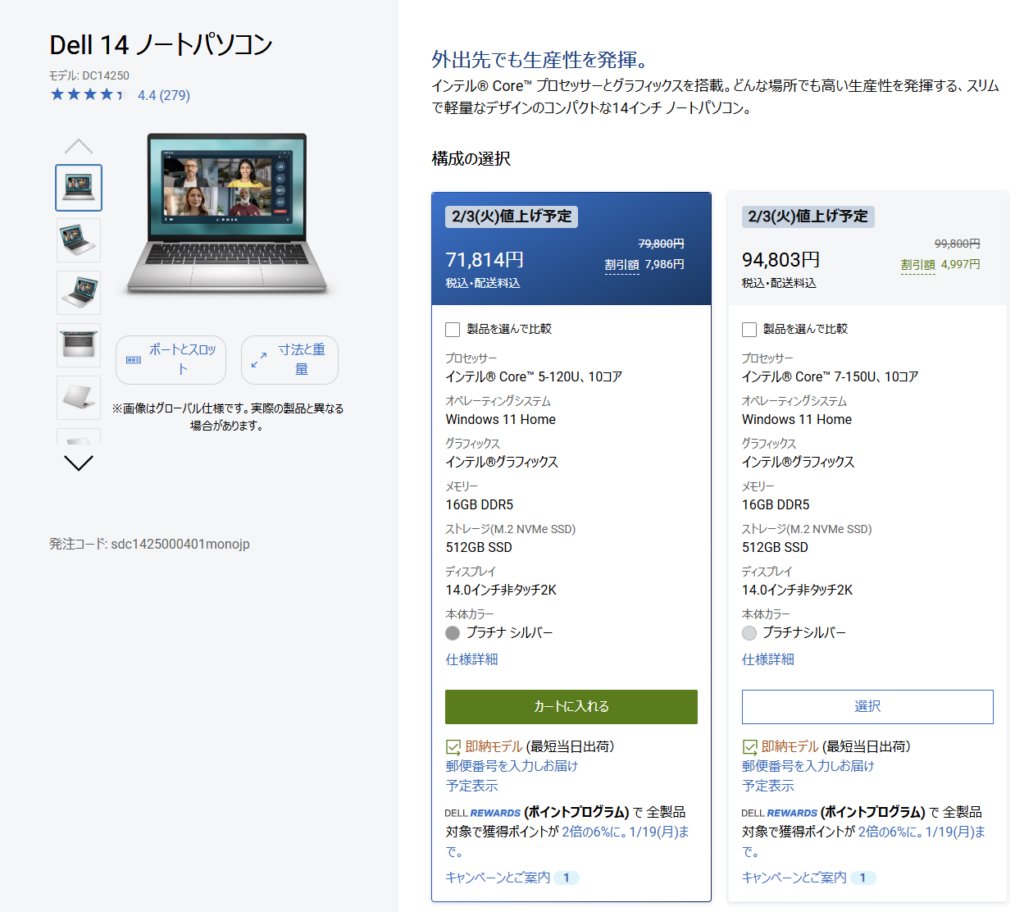Viewport: 1024px width, 912px height.
Task: Open 寸法と重量 dimensions view
Action: 289,360
